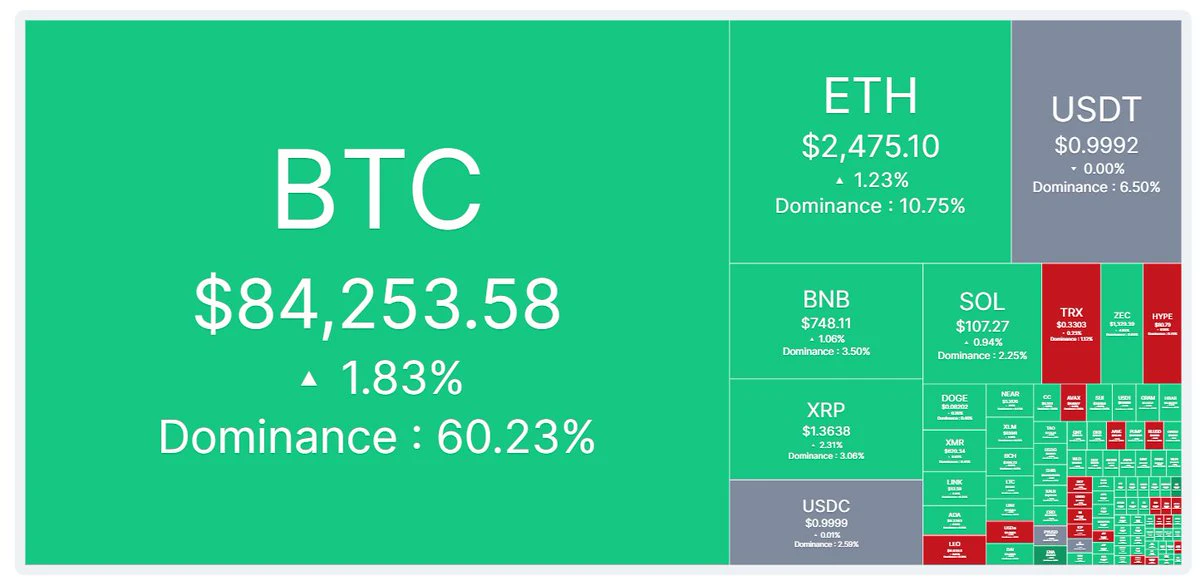
Task: Click the green ZEC tile
Action: (x=1122, y=323)
